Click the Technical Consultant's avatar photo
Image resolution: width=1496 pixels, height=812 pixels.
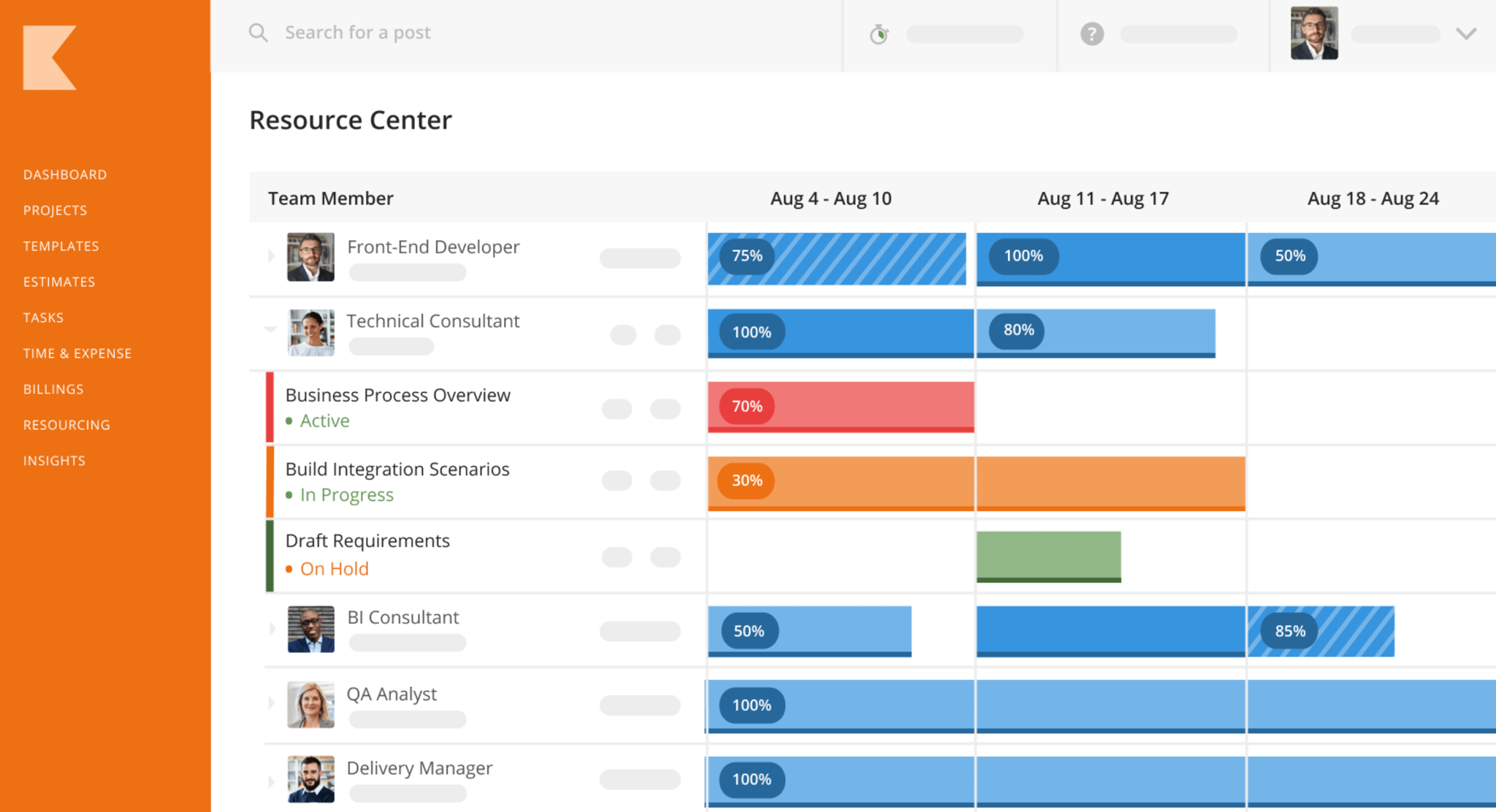(310, 332)
